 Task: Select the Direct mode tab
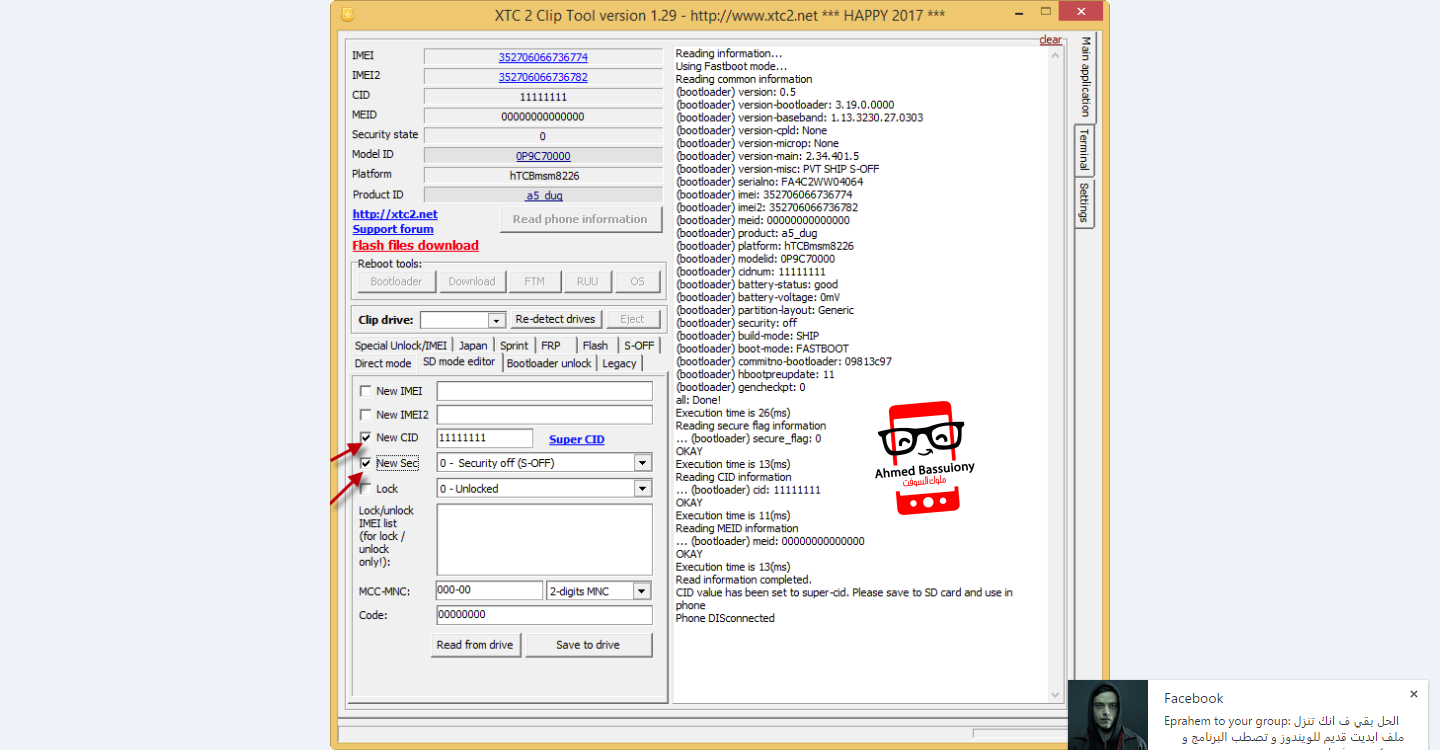[x=383, y=363]
